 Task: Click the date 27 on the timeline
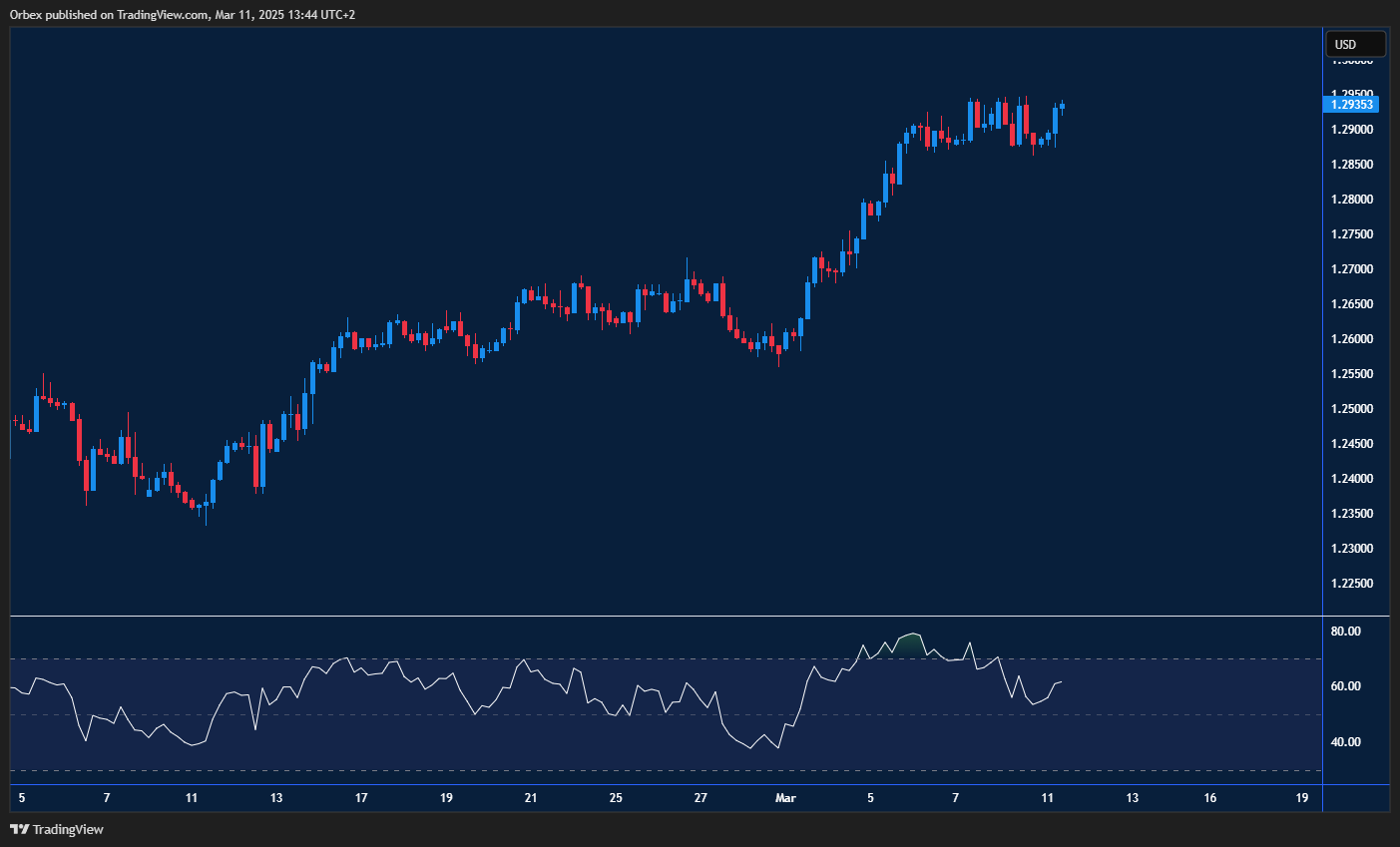tap(700, 798)
